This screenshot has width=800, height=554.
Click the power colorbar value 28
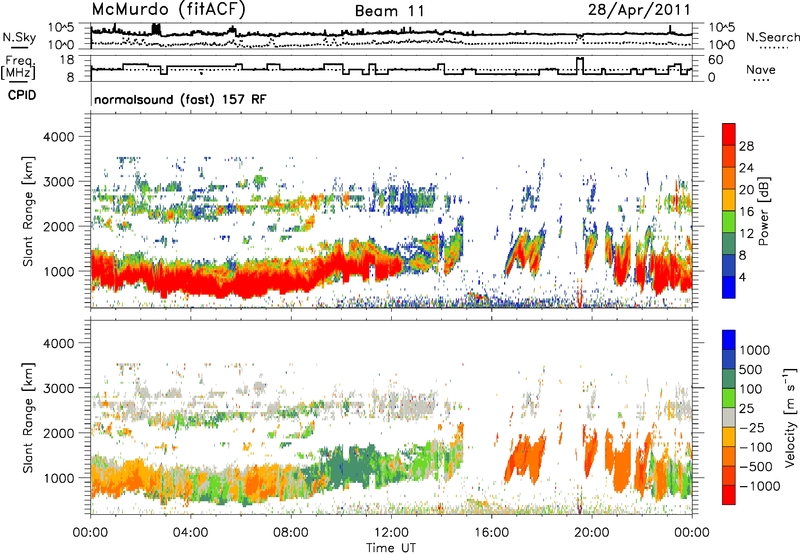tap(746, 146)
